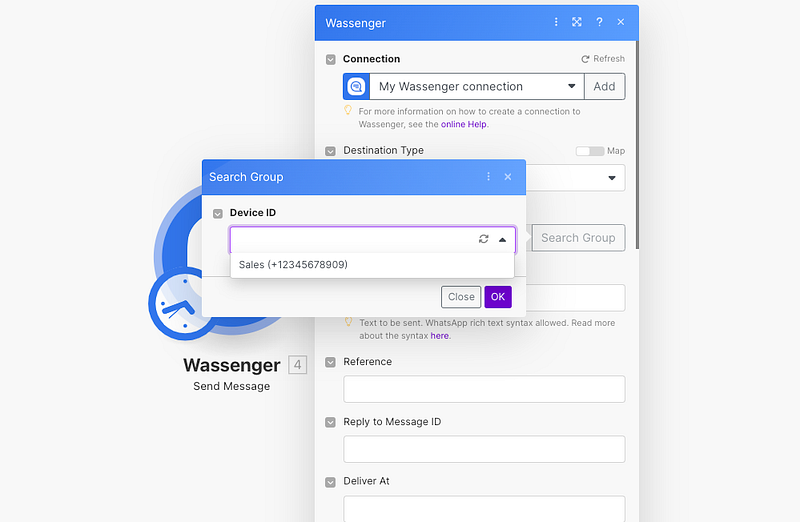Click the Wassenger connection logo icon
This screenshot has height=522, width=800.
[x=356, y=87]
